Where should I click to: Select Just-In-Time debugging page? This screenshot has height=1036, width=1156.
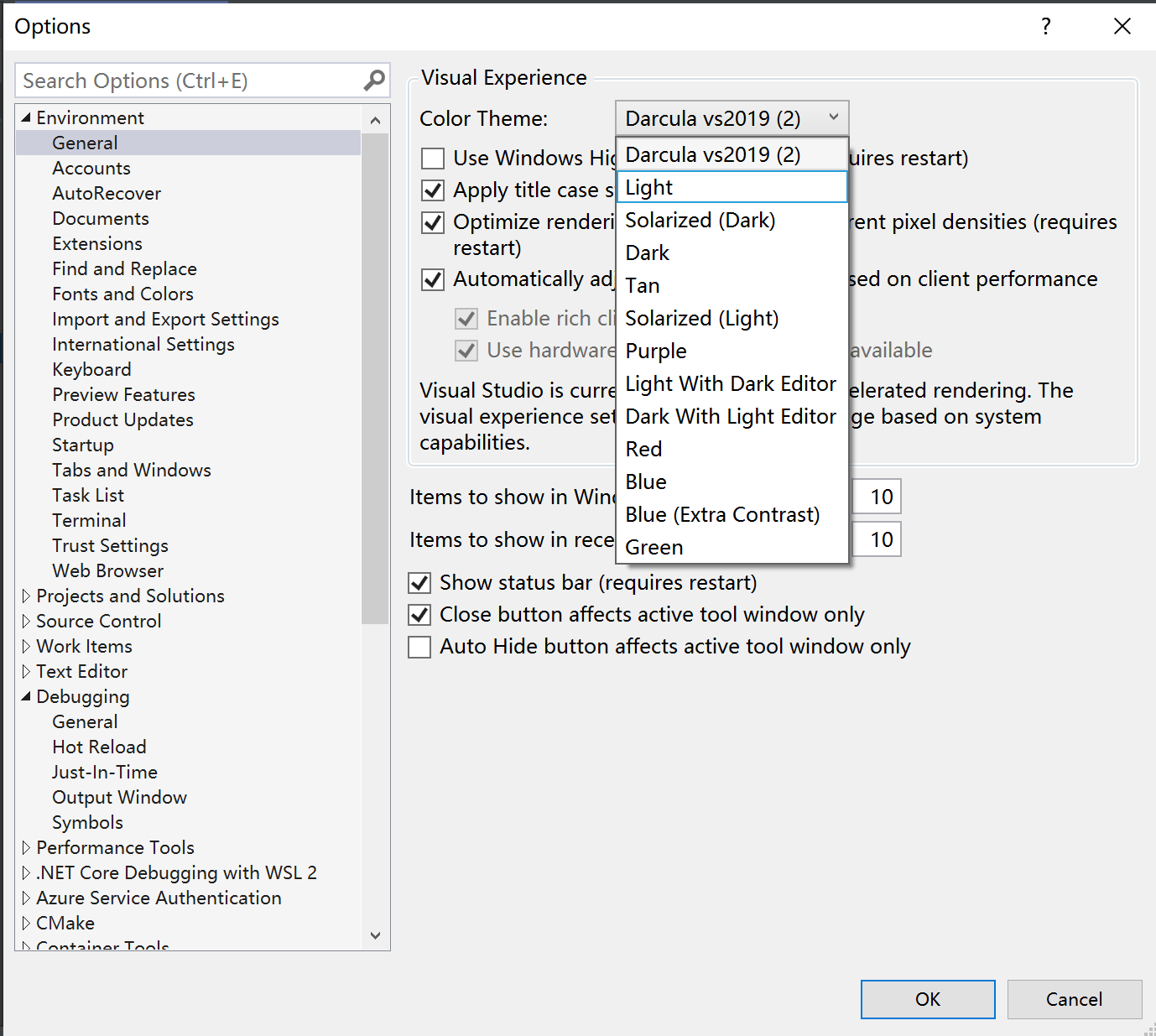coord(105,772)
